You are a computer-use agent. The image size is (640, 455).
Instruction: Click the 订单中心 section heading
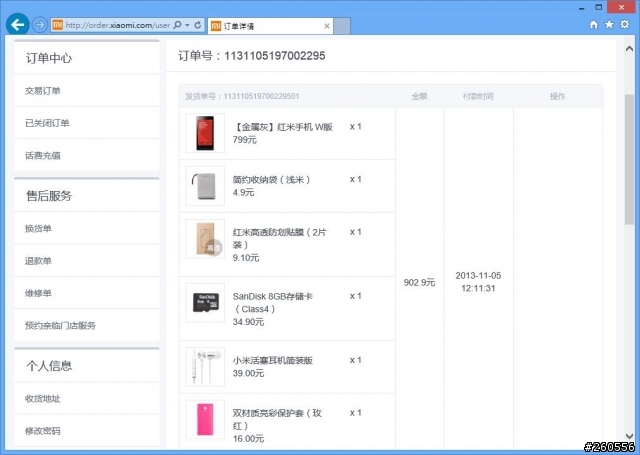[49, 58]
